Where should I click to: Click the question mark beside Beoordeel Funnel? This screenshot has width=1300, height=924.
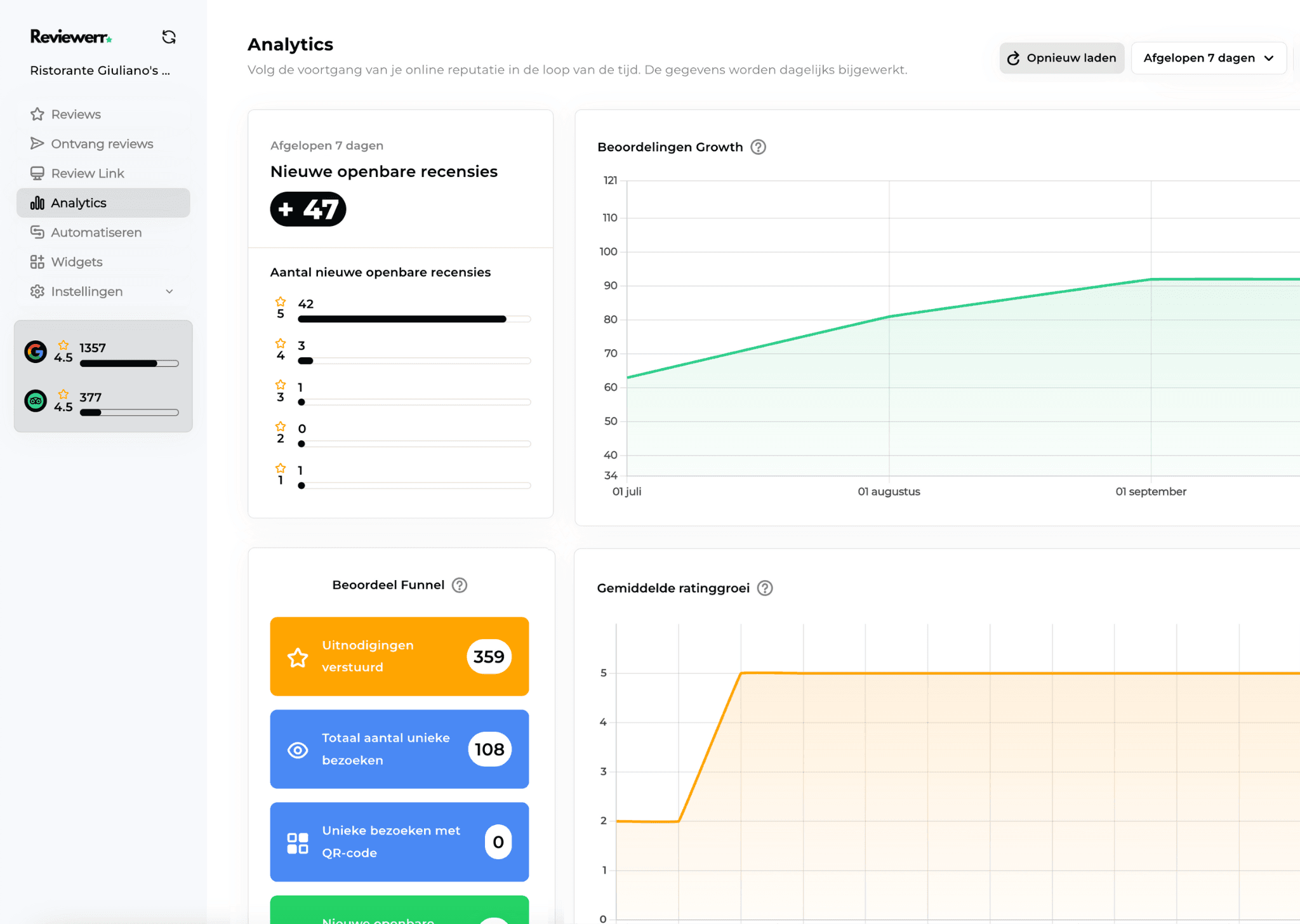point(460,585)
